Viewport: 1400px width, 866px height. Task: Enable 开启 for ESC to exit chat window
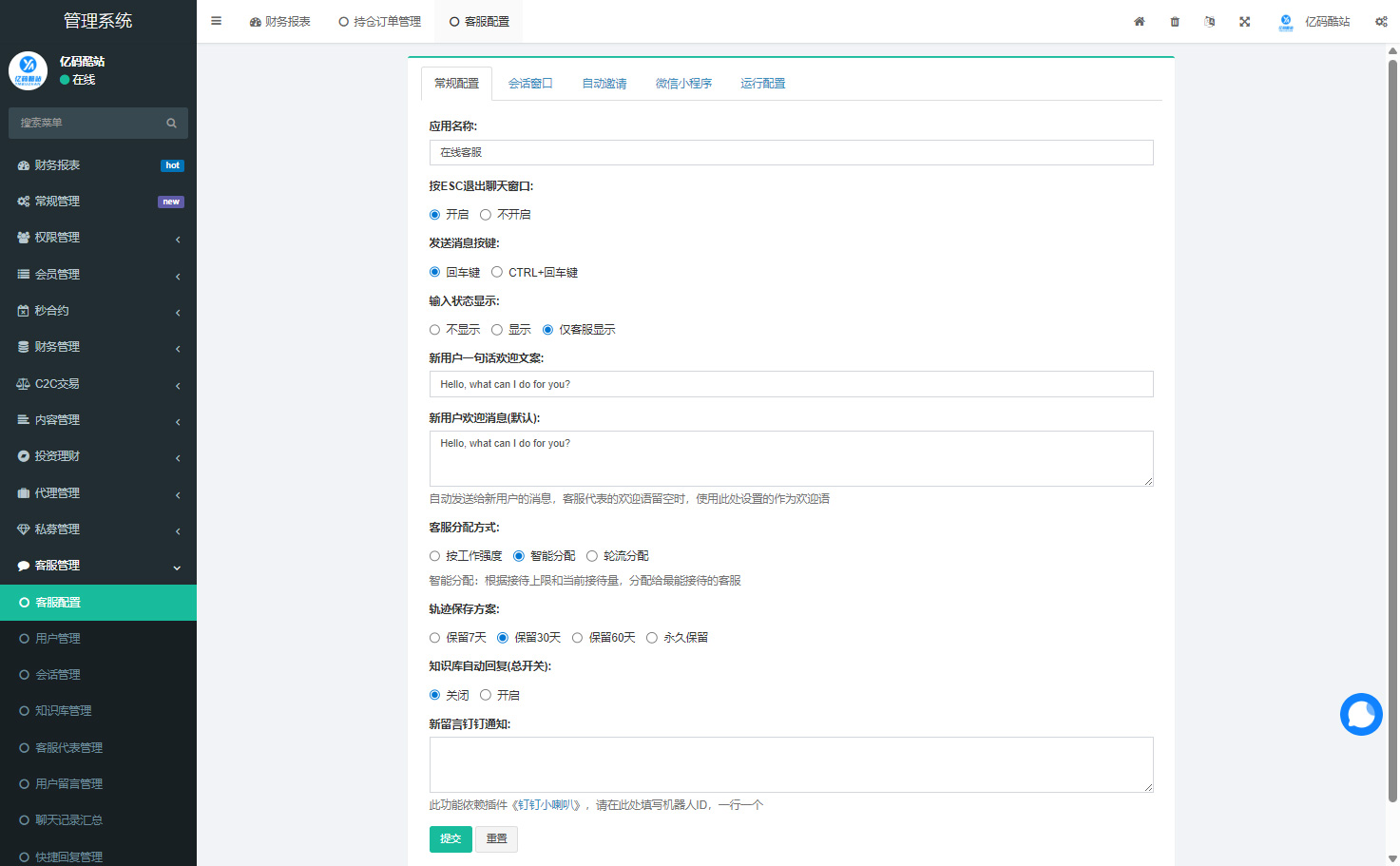(435, 214)
